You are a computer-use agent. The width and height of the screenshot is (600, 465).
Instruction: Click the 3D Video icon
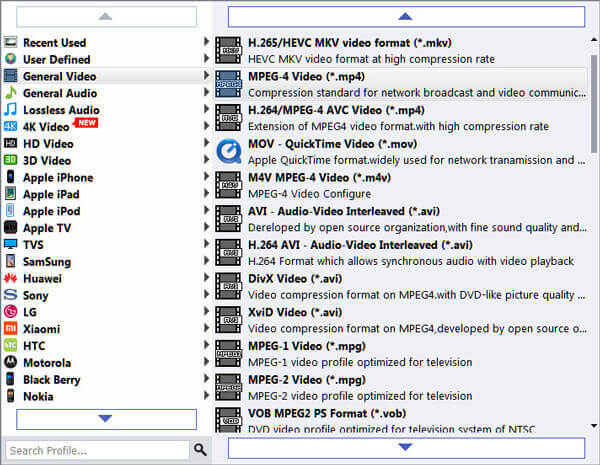11,160
